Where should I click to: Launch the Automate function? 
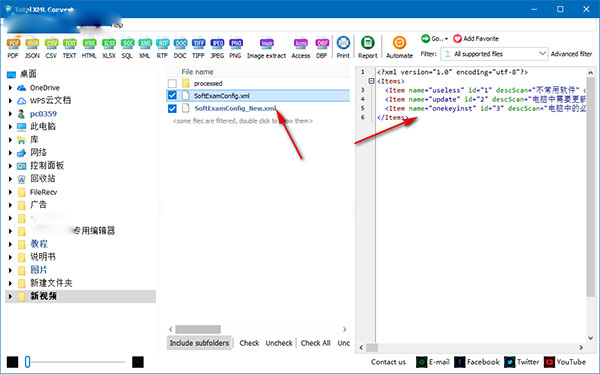[x=399, y=48]
